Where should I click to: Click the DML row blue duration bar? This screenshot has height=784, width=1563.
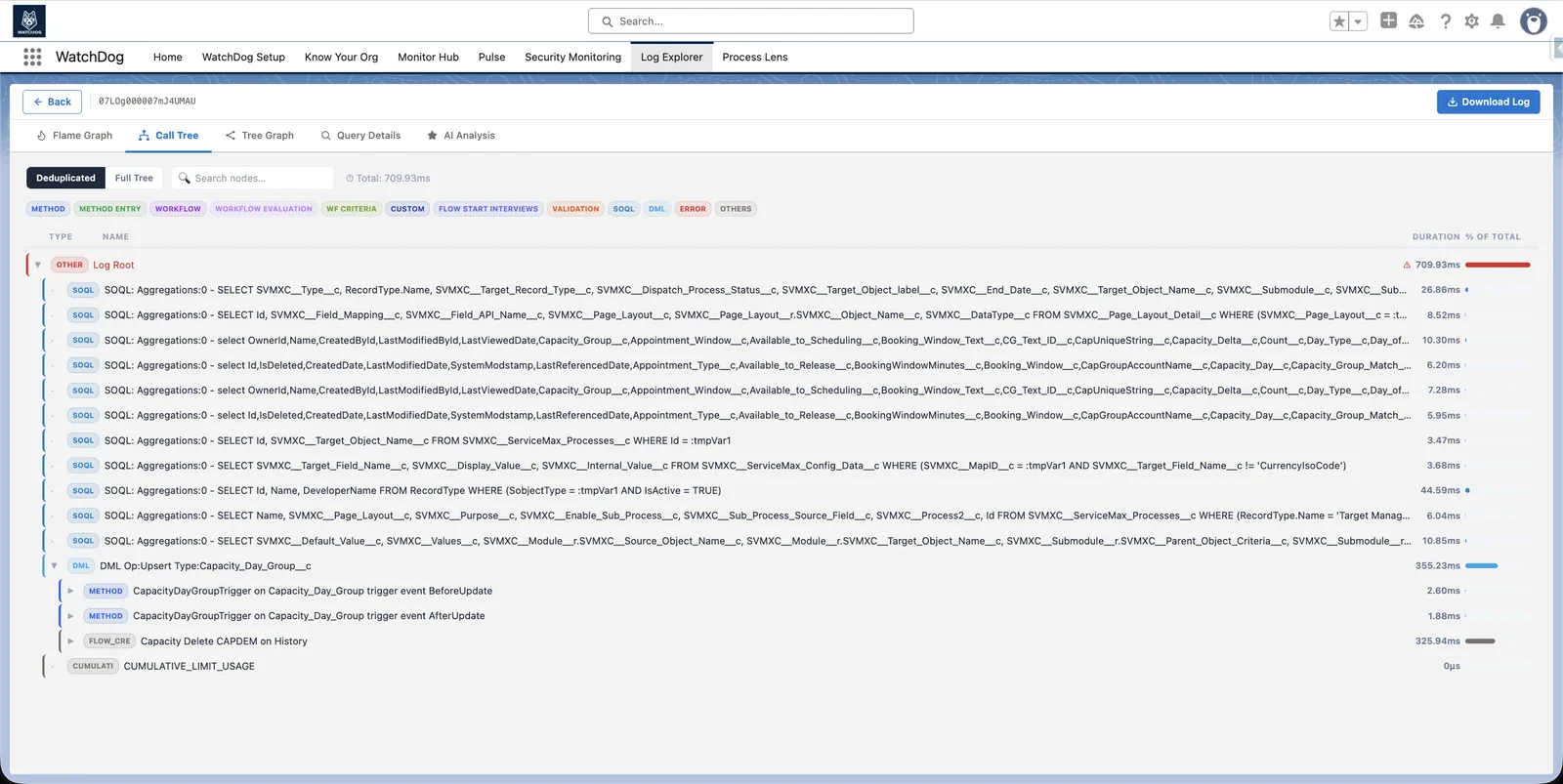[1482, 566]
